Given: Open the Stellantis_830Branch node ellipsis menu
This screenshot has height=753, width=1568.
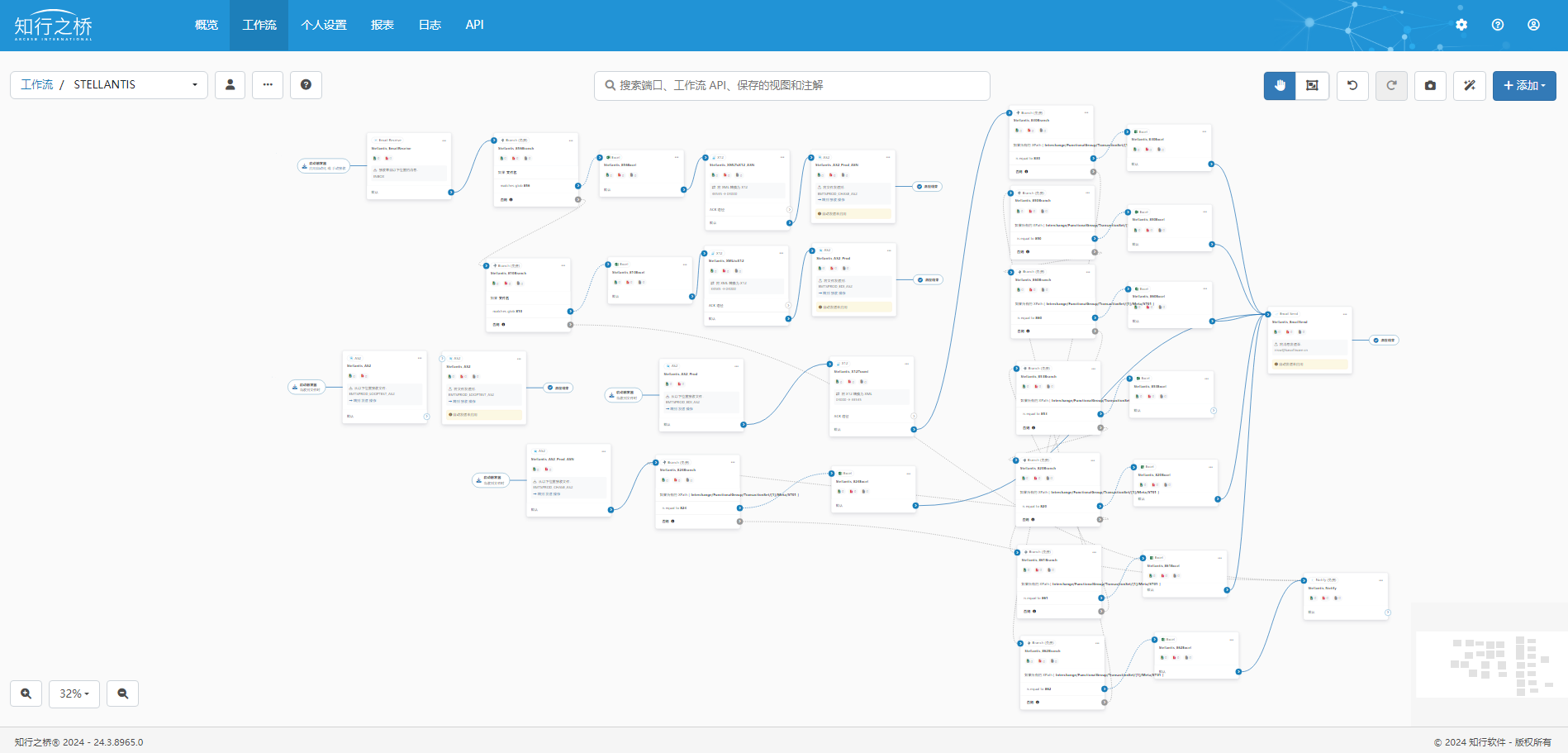Looking at the screenshot, I should pyautogui.click(x=1086, y=112).
